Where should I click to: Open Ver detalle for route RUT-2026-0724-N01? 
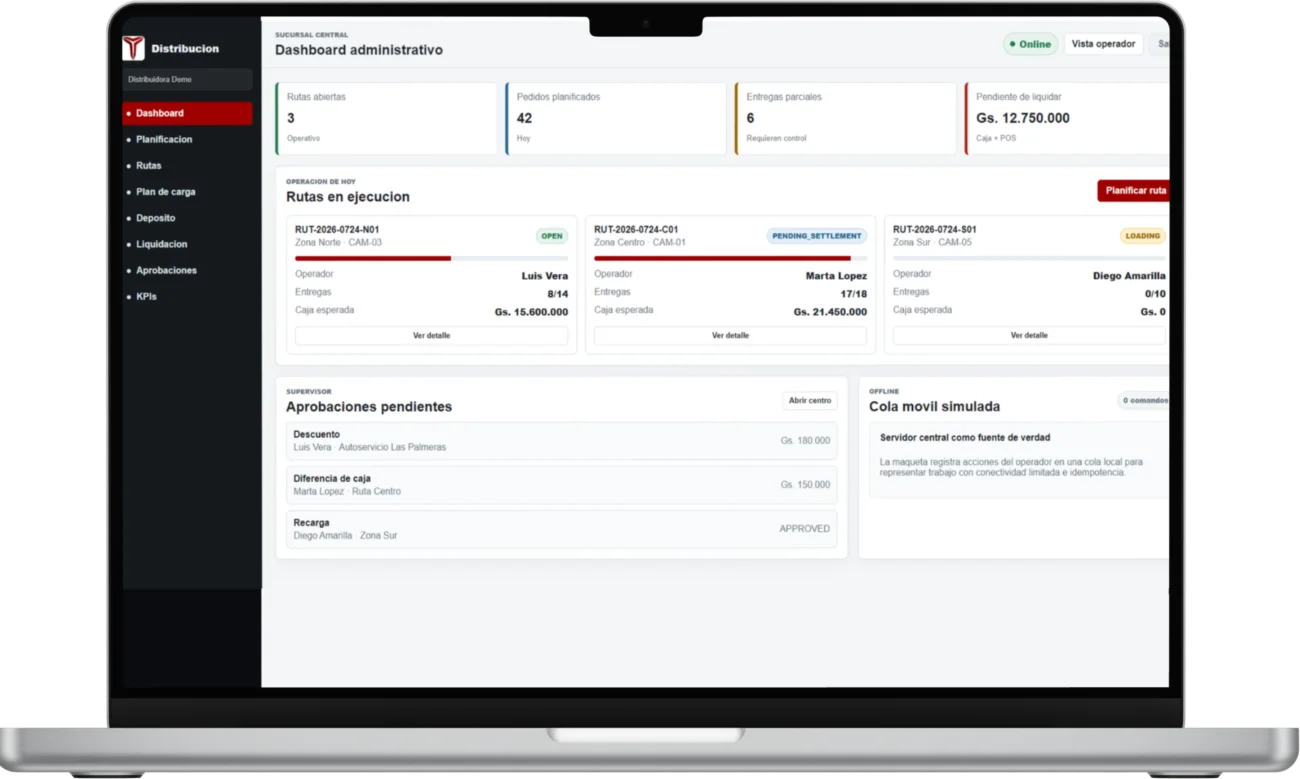coord(431,336)
